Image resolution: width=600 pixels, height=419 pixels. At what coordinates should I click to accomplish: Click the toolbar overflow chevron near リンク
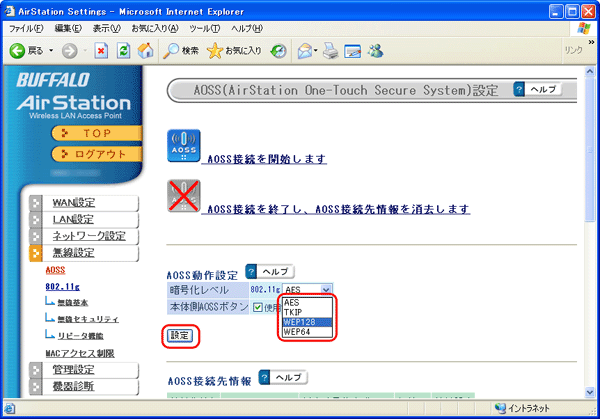[591, 42]
